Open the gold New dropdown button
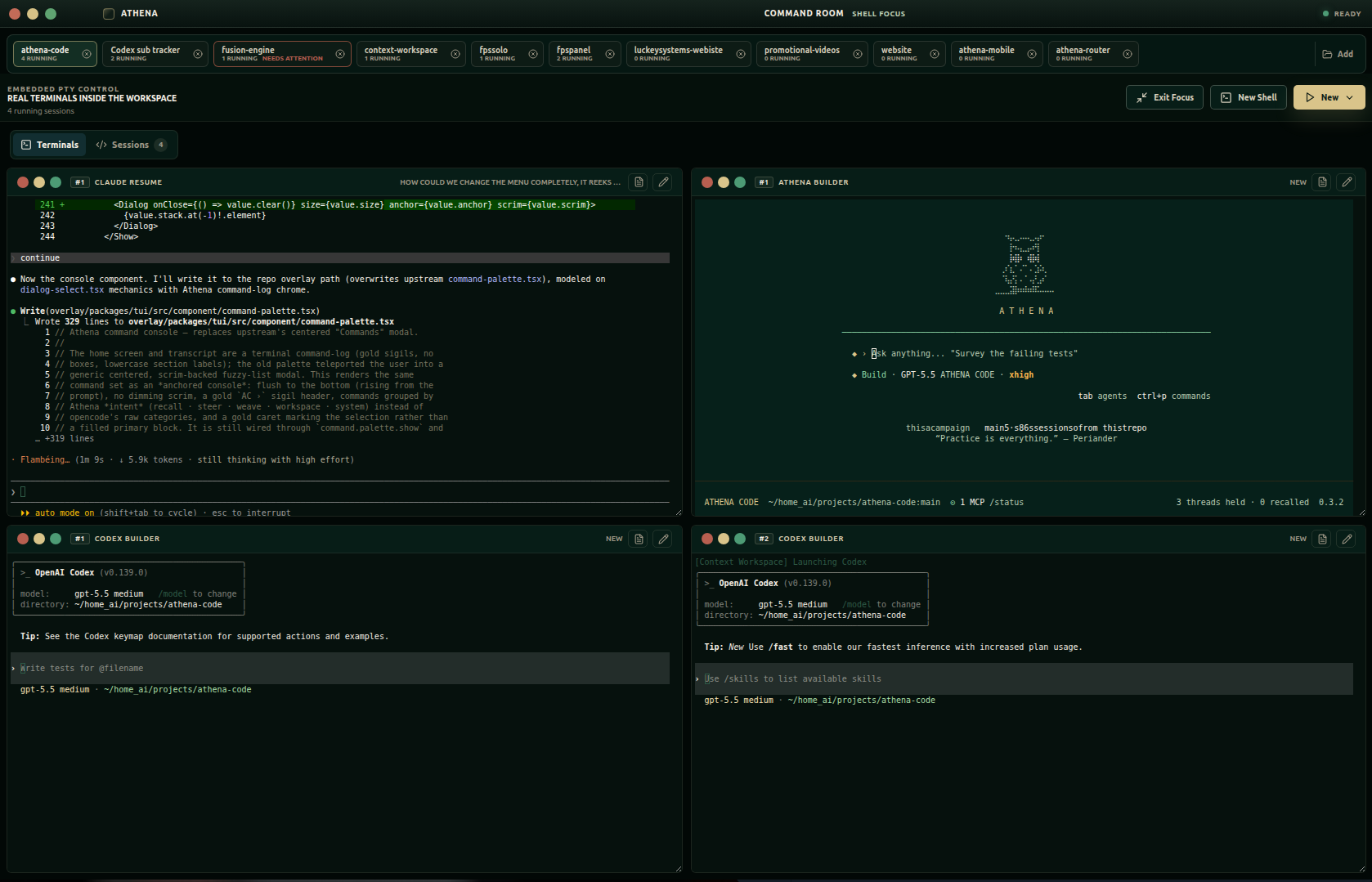Screen dimensions: 1372x882 click(1329, 97)
